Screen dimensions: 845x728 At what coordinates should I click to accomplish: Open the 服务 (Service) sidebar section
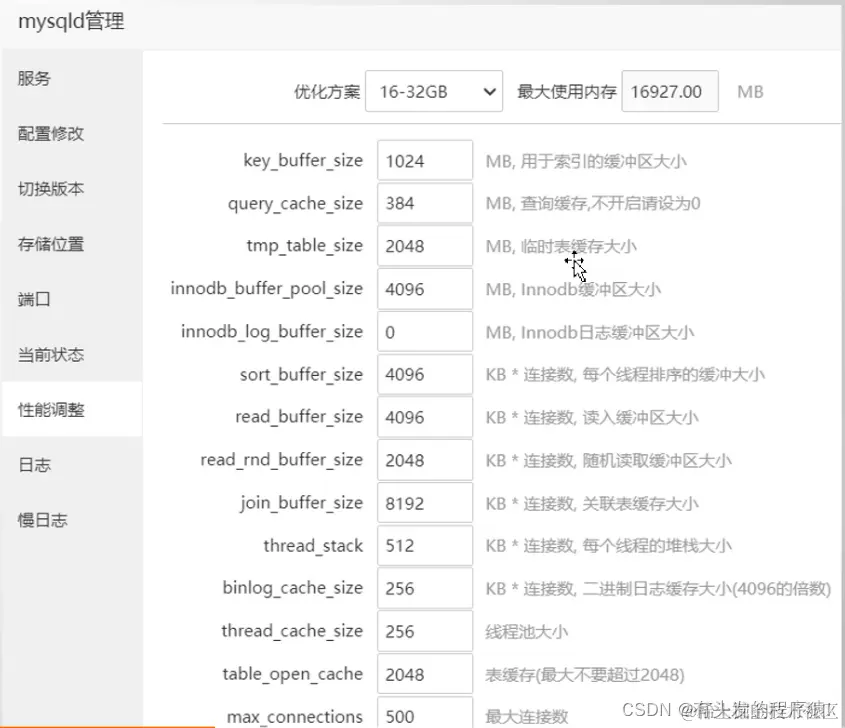(33, 79)
